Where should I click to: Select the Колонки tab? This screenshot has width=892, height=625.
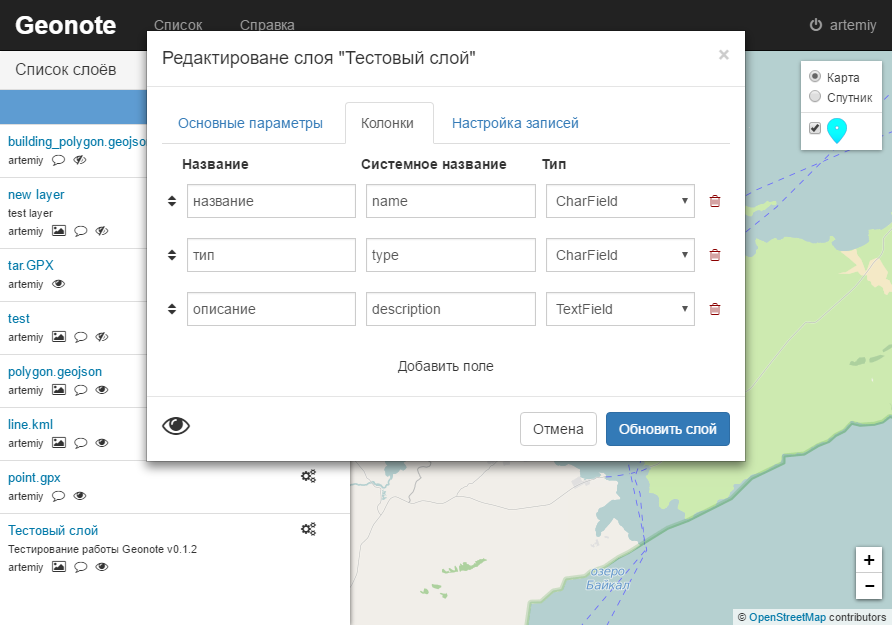(x=387, y=123)
